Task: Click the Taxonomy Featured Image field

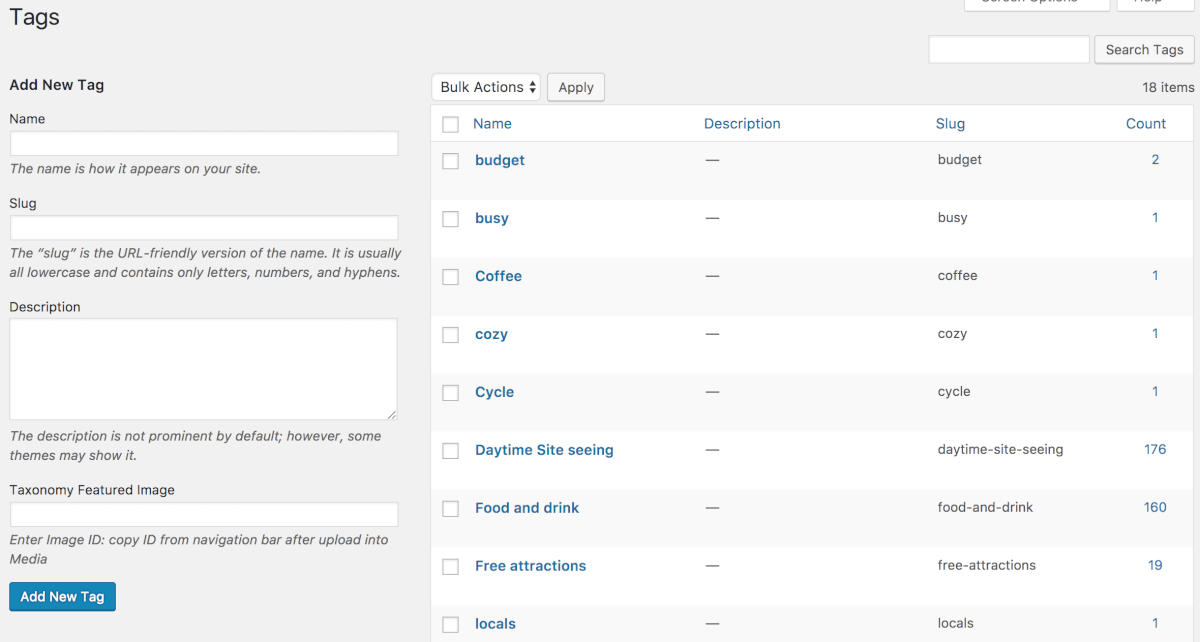Action: click(204, 515)
